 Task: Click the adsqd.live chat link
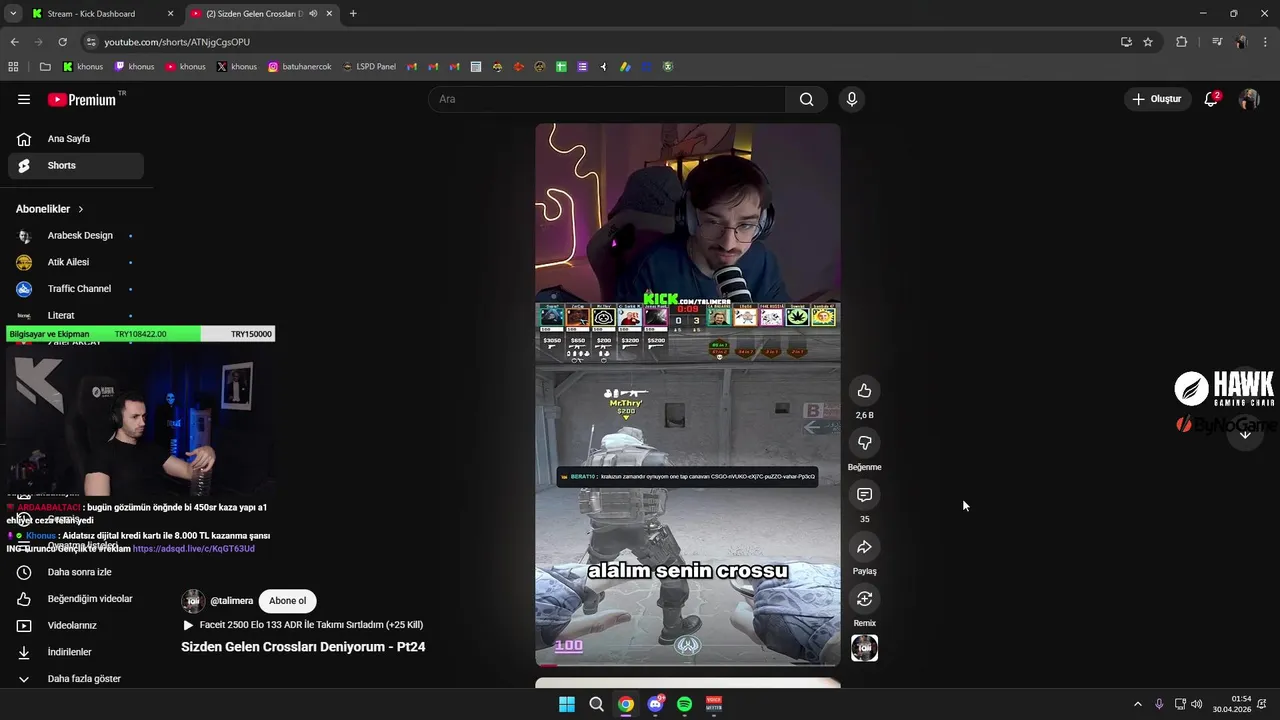click(194, 549)
